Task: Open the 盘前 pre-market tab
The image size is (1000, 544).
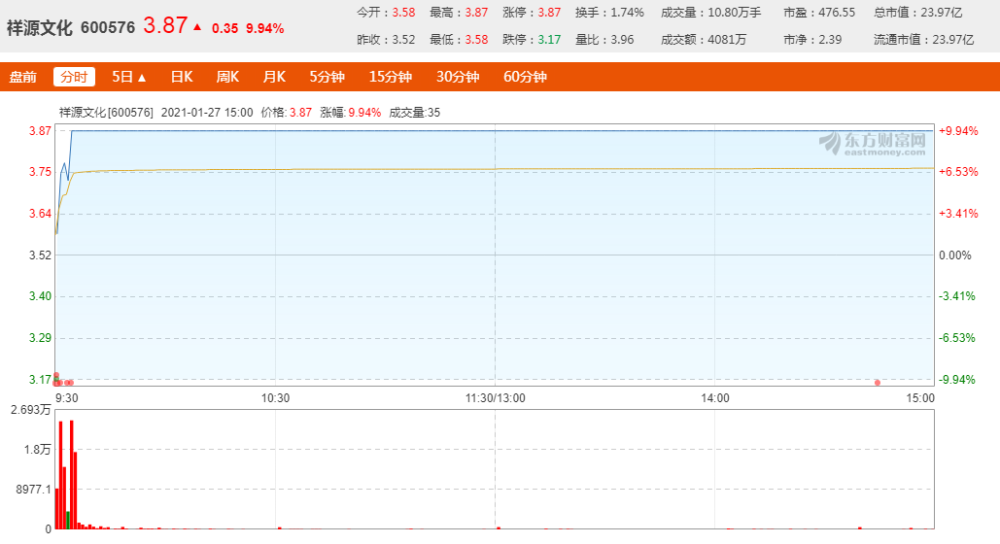Action: coord(23,77)
